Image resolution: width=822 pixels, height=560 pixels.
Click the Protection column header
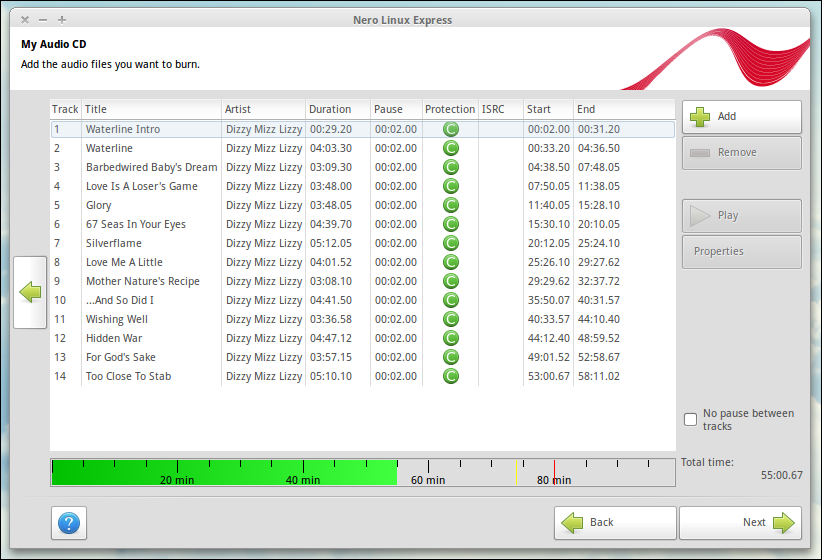point(450,109)
